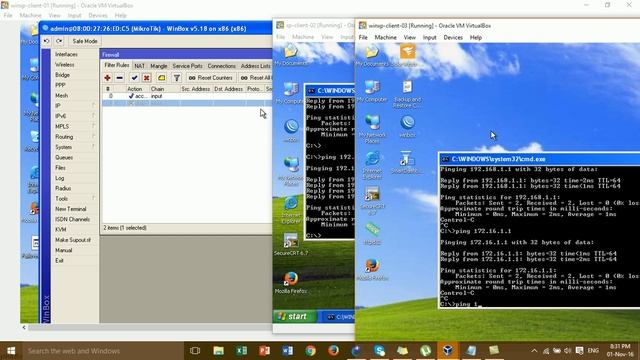This screenshot has width=640, height=360.
Task: Click the redo arrow in WinBox toolbar
Action: tap(59, 41)
